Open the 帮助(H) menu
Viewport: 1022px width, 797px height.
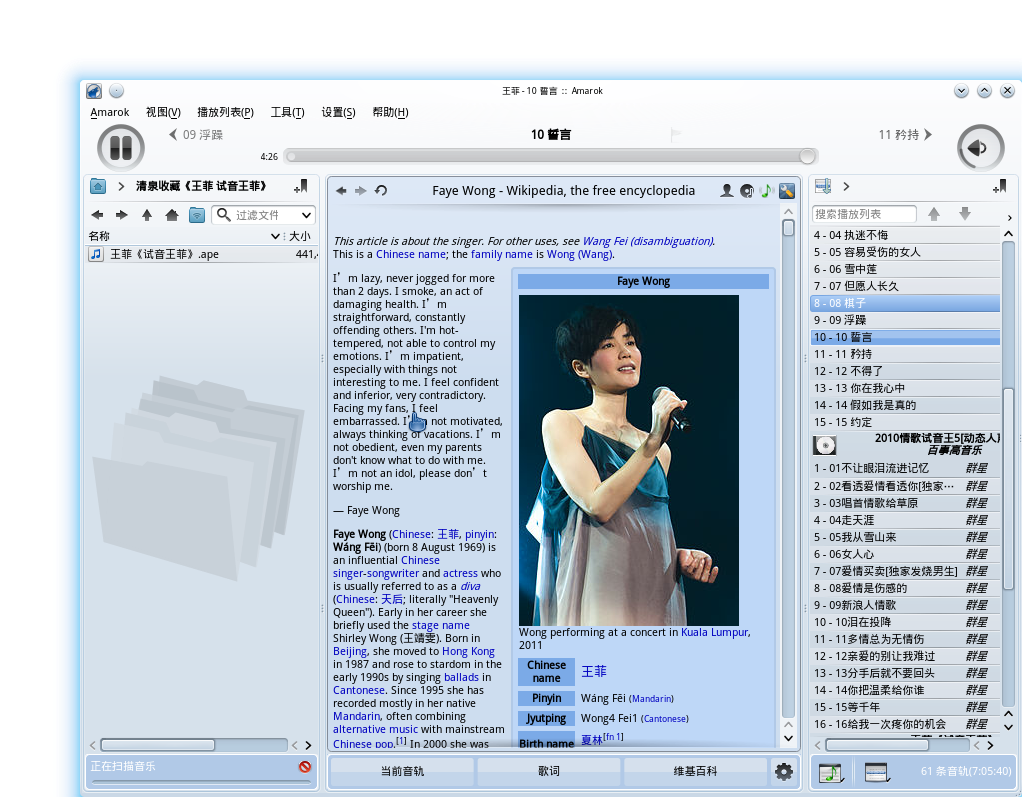pos(390,112)
